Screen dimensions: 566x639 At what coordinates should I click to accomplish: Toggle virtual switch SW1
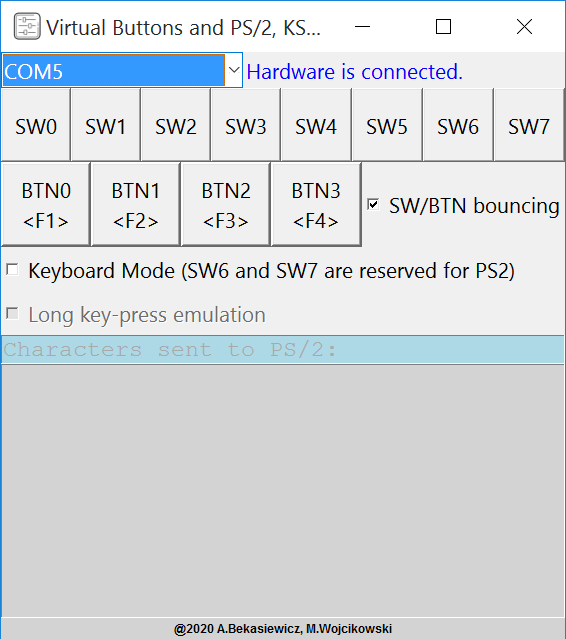(x=106, y=125)
